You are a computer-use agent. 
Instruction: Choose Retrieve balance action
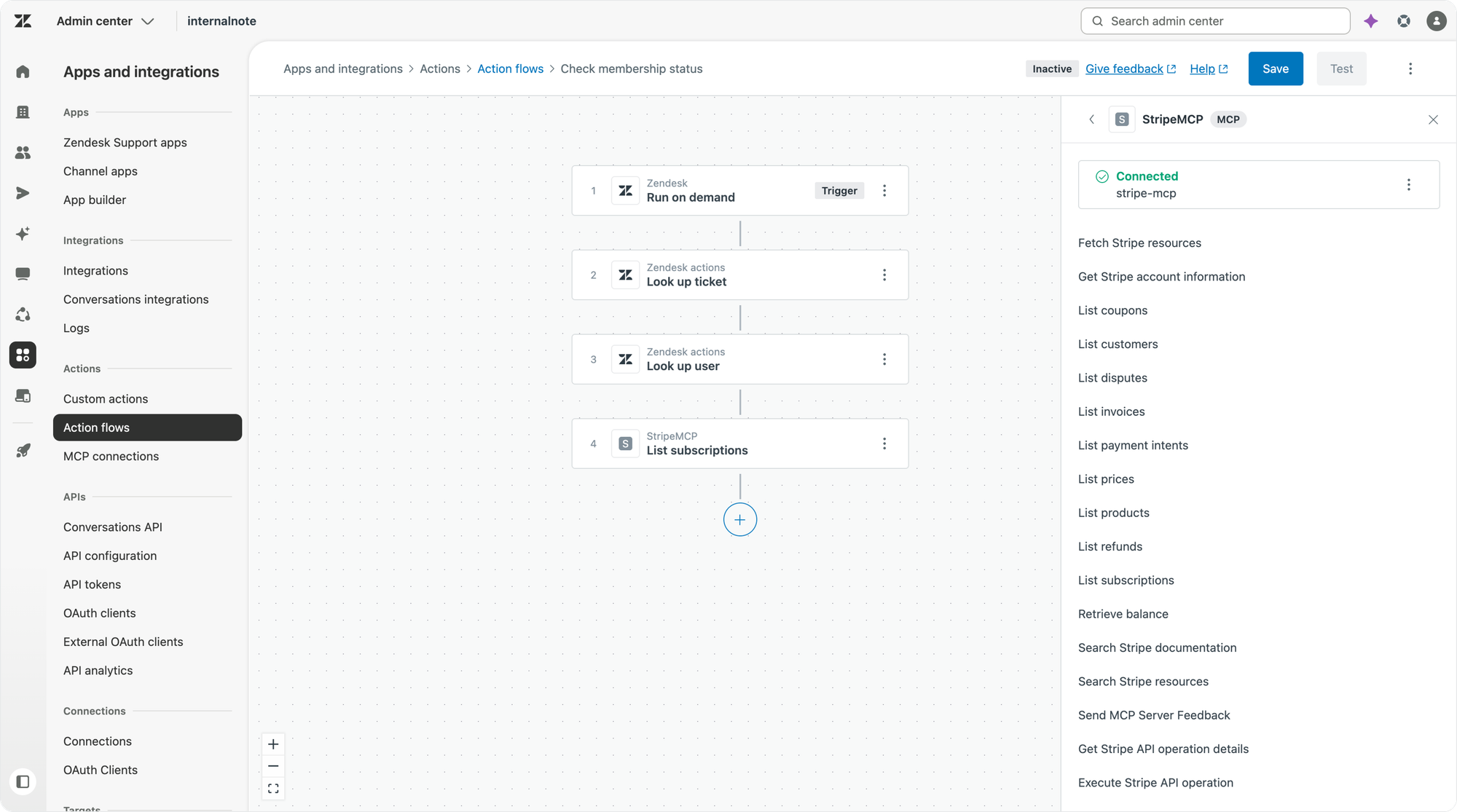1123,614
